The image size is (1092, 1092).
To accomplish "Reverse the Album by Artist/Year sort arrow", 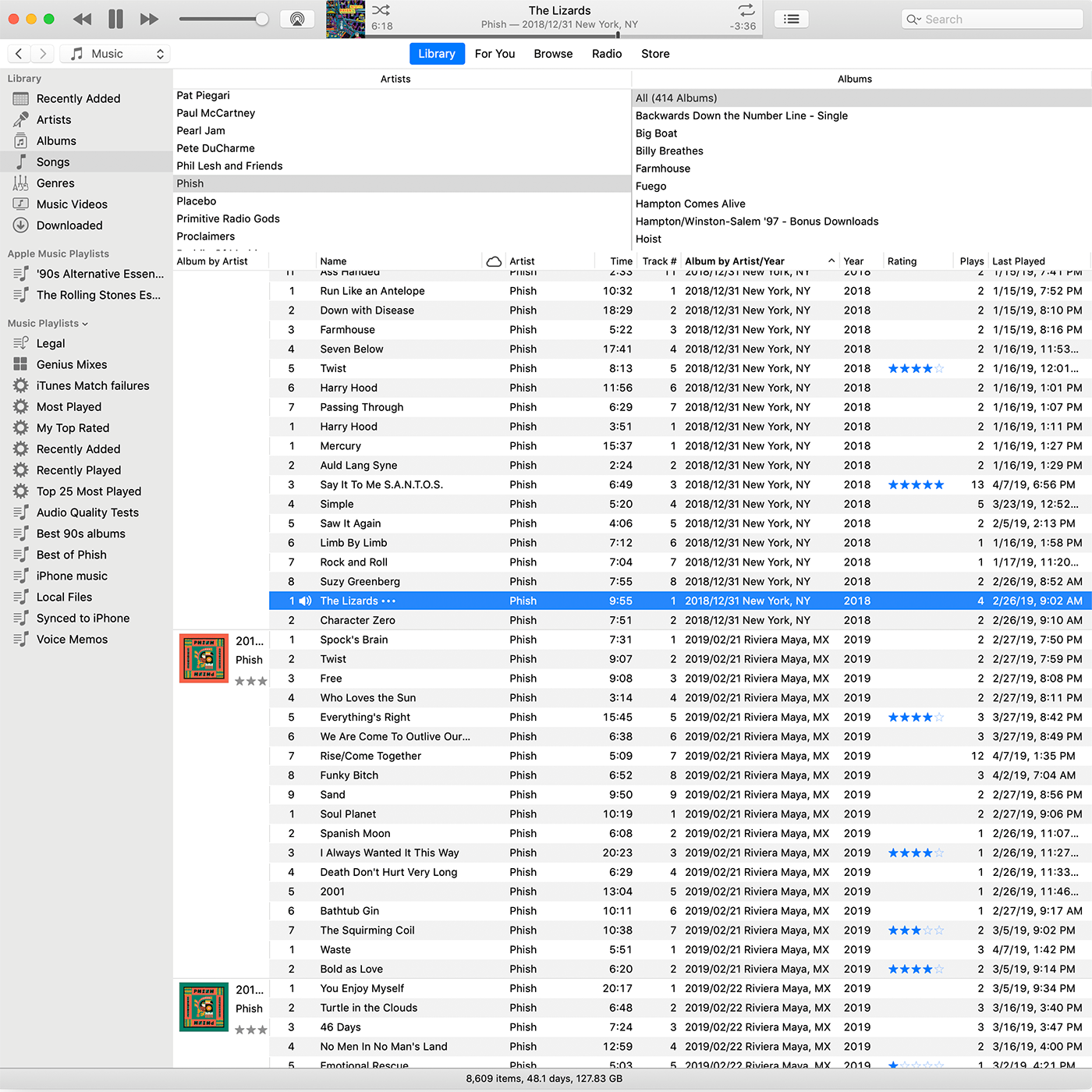I will click(831, 261).
